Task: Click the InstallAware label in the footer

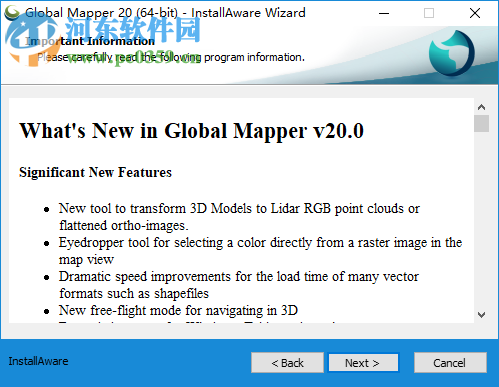Action: (x=38, y=361)
